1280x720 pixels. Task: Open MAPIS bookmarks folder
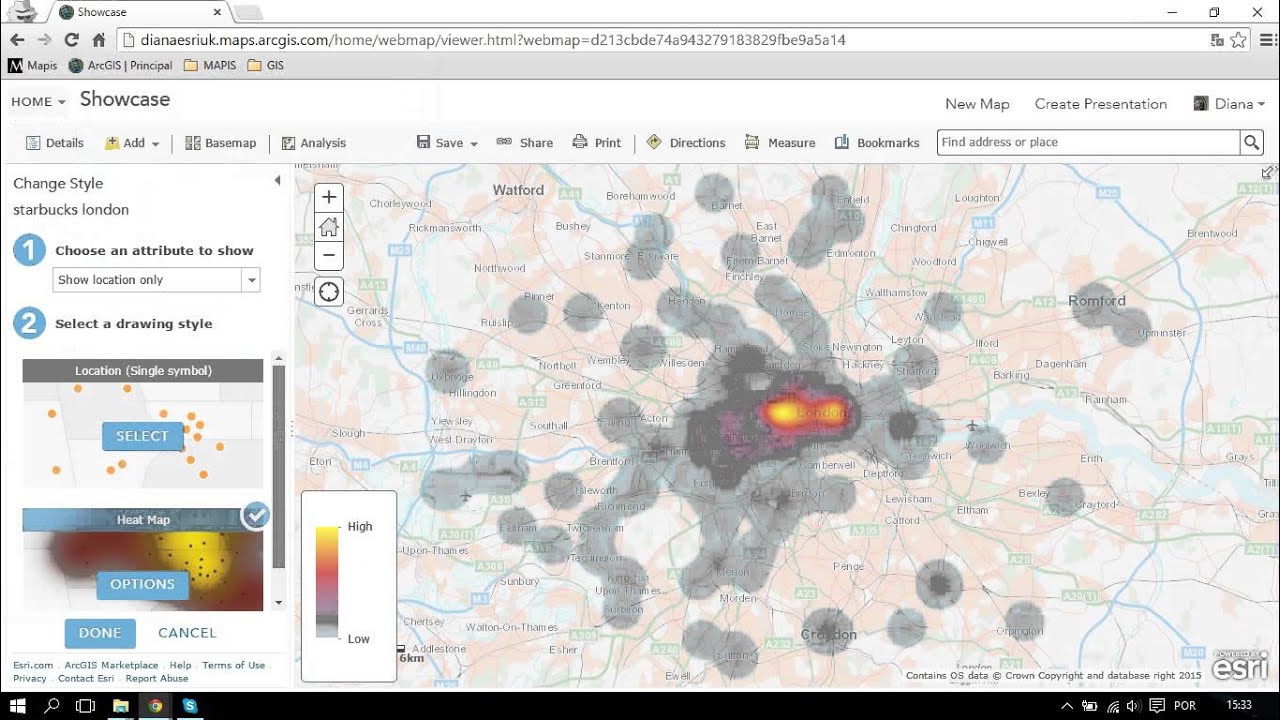[211, 65]
